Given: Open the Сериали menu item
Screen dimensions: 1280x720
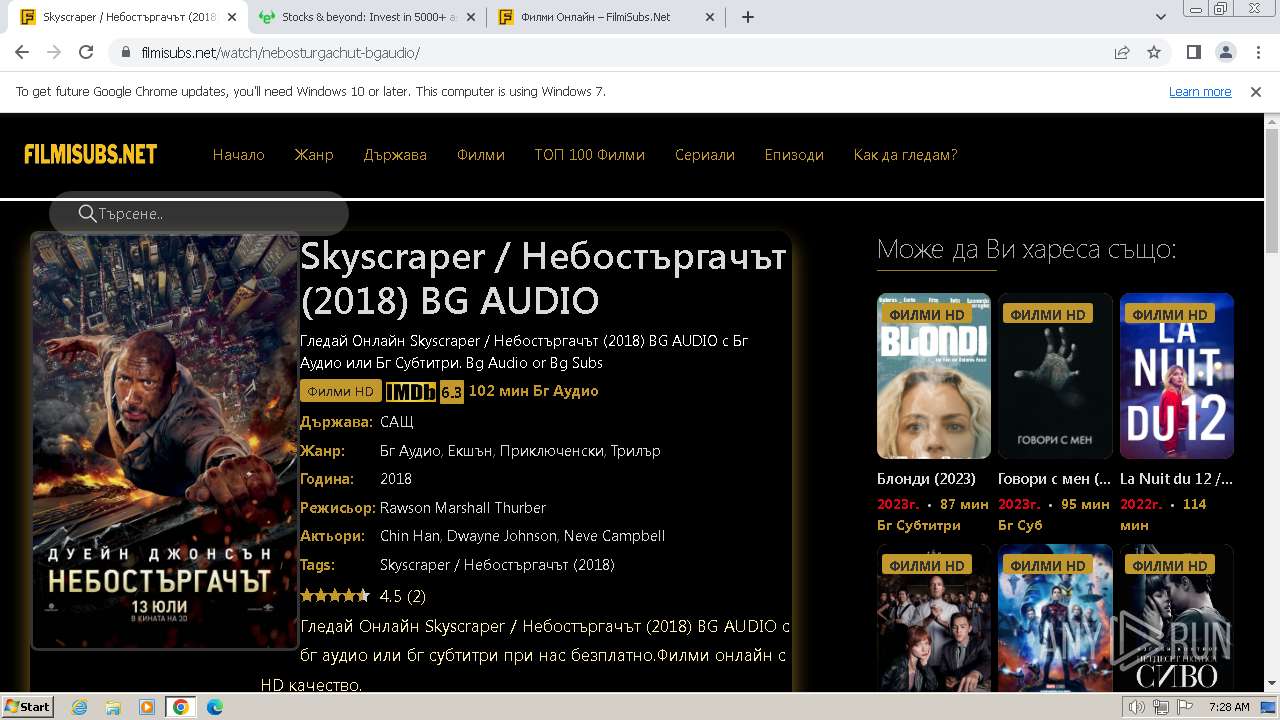Looking at the screenshot, I should click(x=705, y=154).
